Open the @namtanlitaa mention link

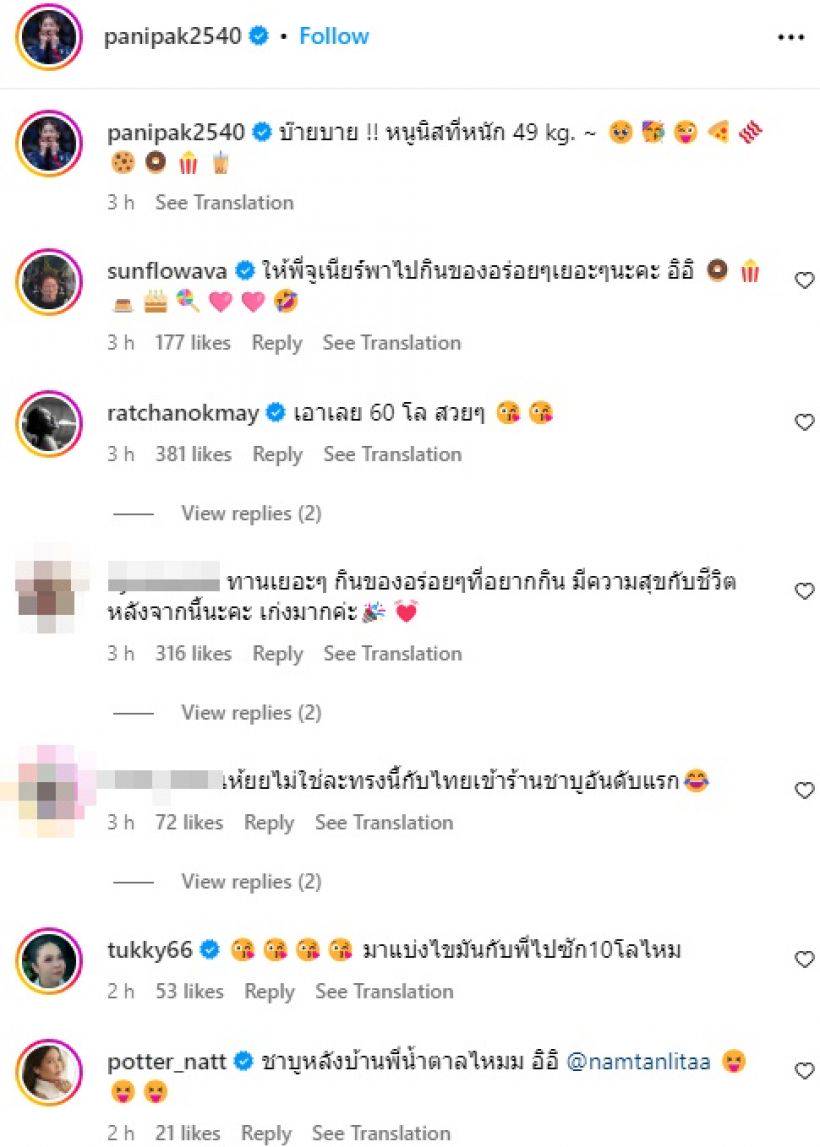coord(639,1061)
